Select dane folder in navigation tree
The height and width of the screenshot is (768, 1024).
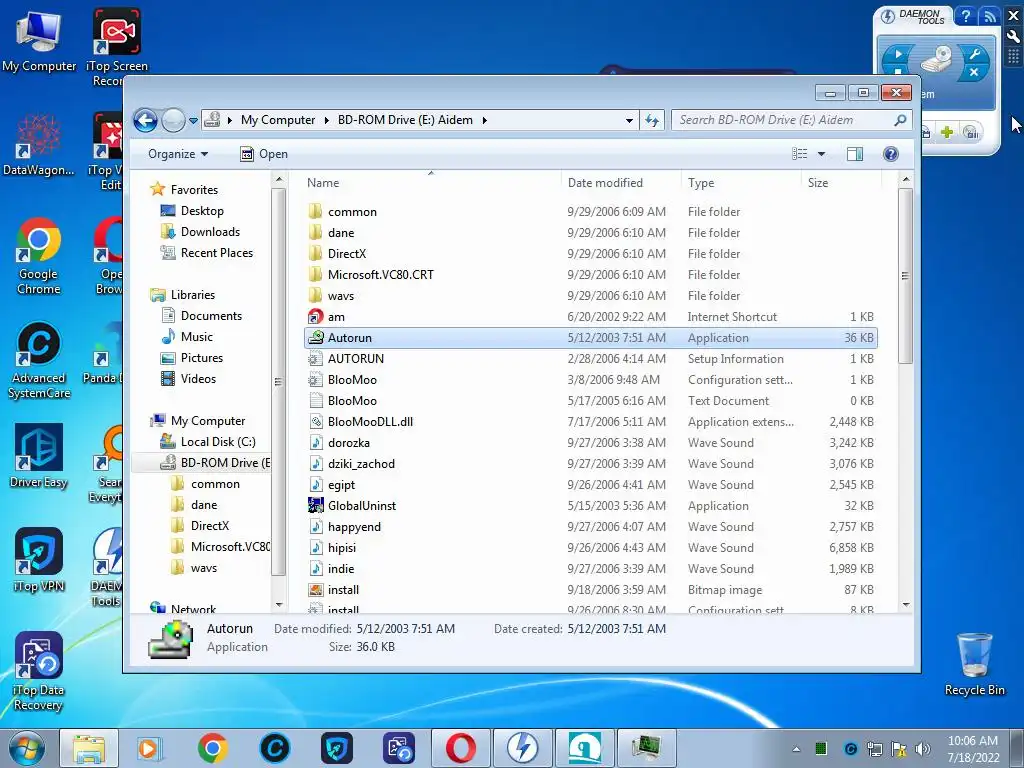point(194,505)
